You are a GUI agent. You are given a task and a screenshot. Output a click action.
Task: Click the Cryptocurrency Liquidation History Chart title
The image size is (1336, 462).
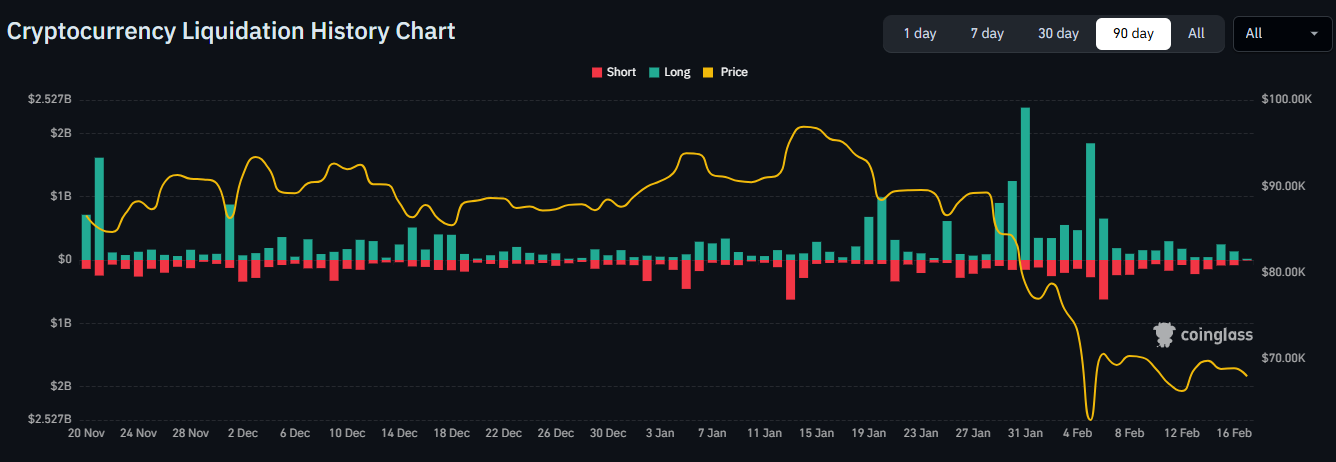[x=231, y=31]
